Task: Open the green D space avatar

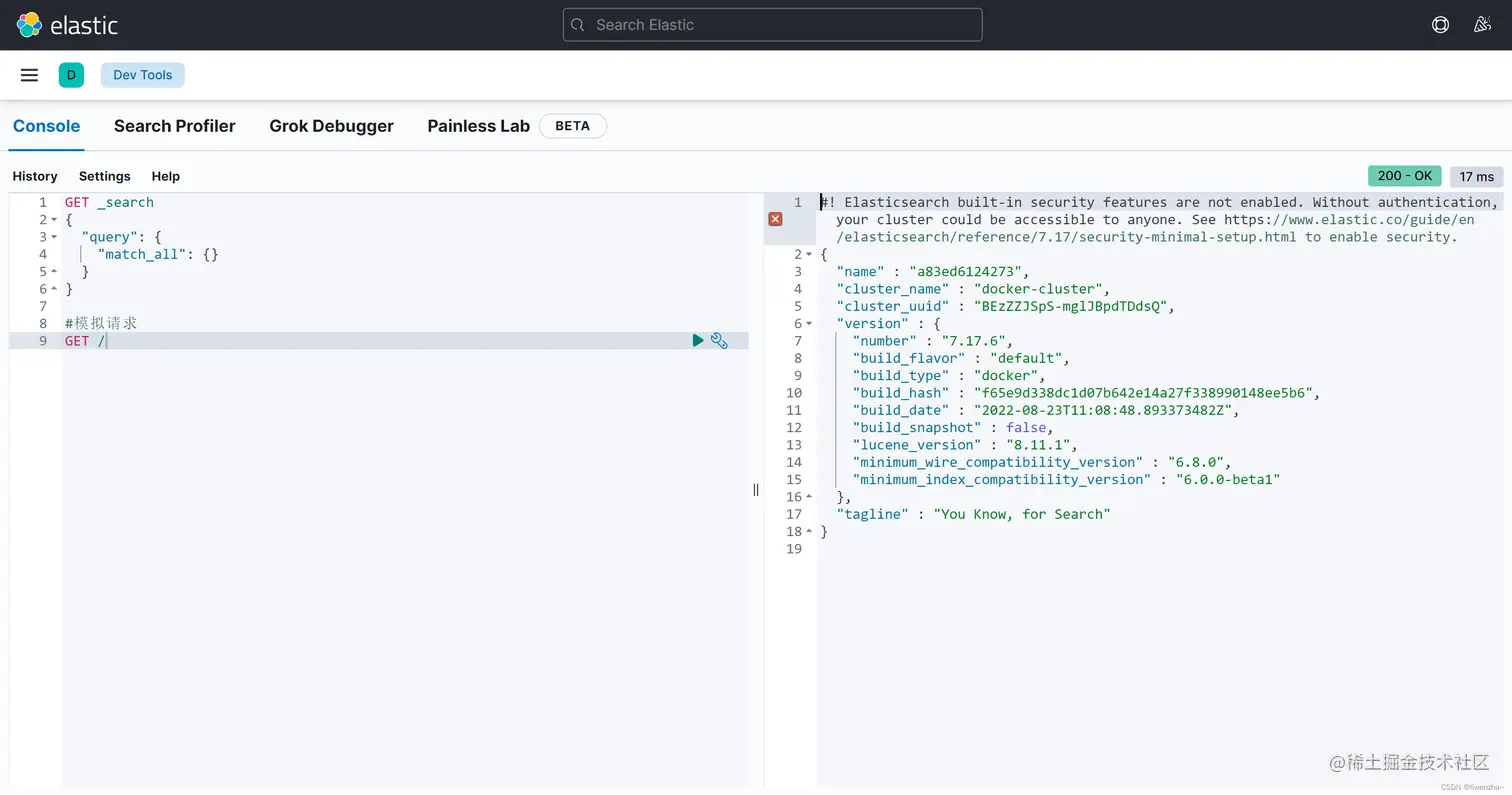Action: [x=71, y=75]
